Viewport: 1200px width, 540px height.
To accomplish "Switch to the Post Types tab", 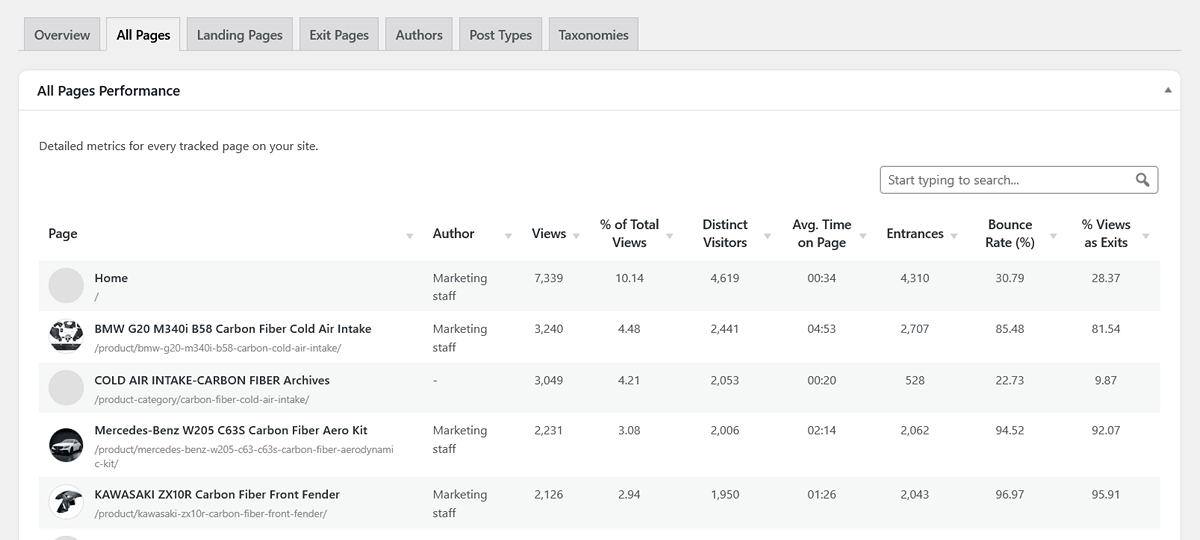I will pos(500,34).
